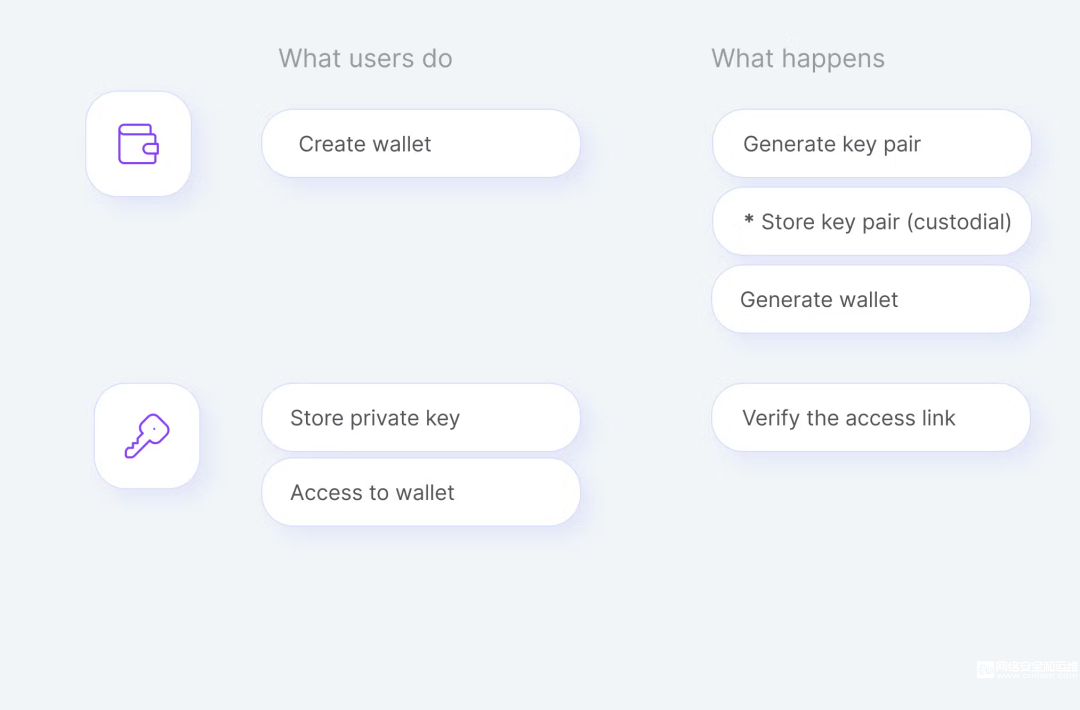
Task: Select the Generate wallet pill
Action: (x=871, y=300)
